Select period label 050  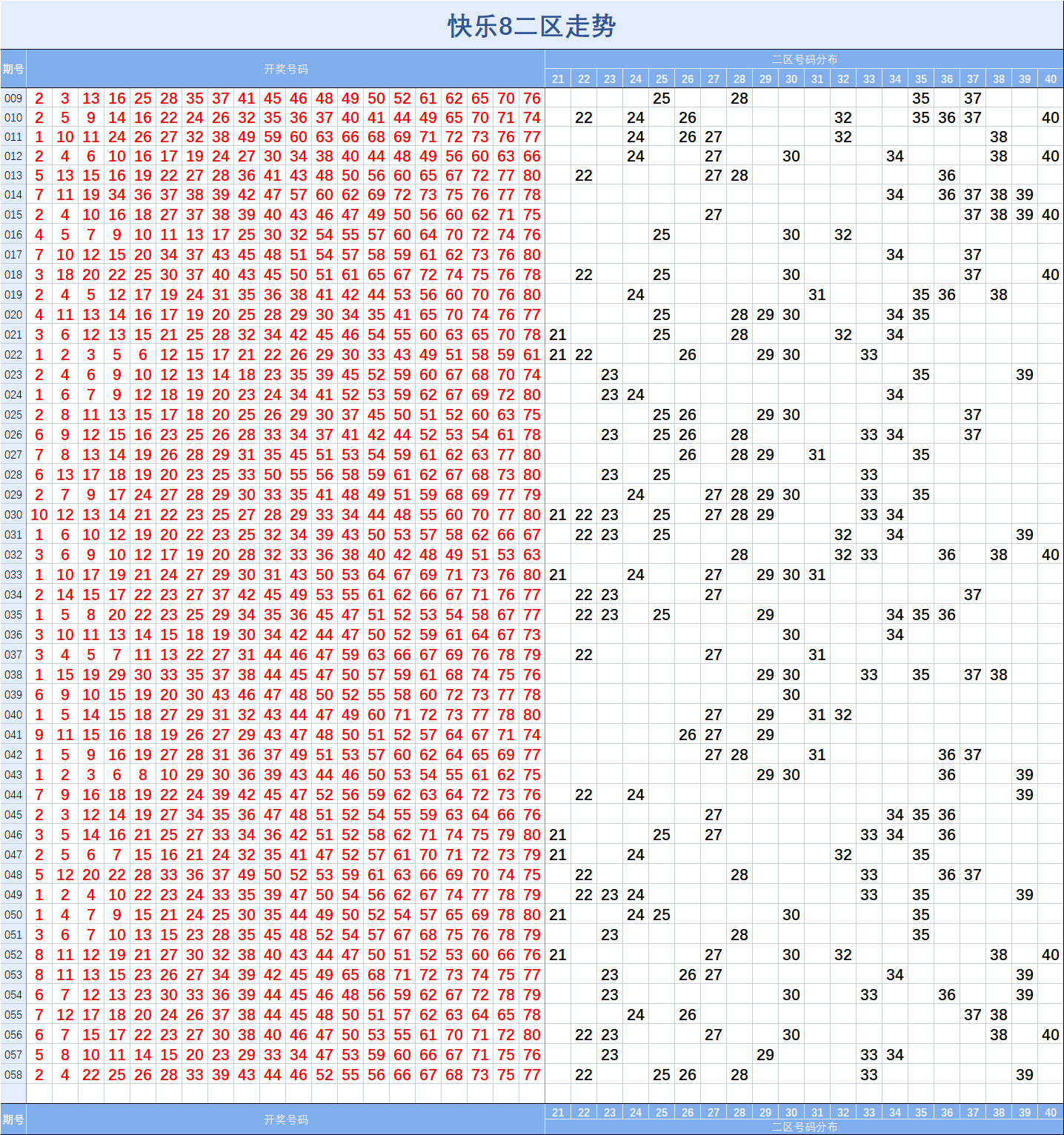coord(13,915)
